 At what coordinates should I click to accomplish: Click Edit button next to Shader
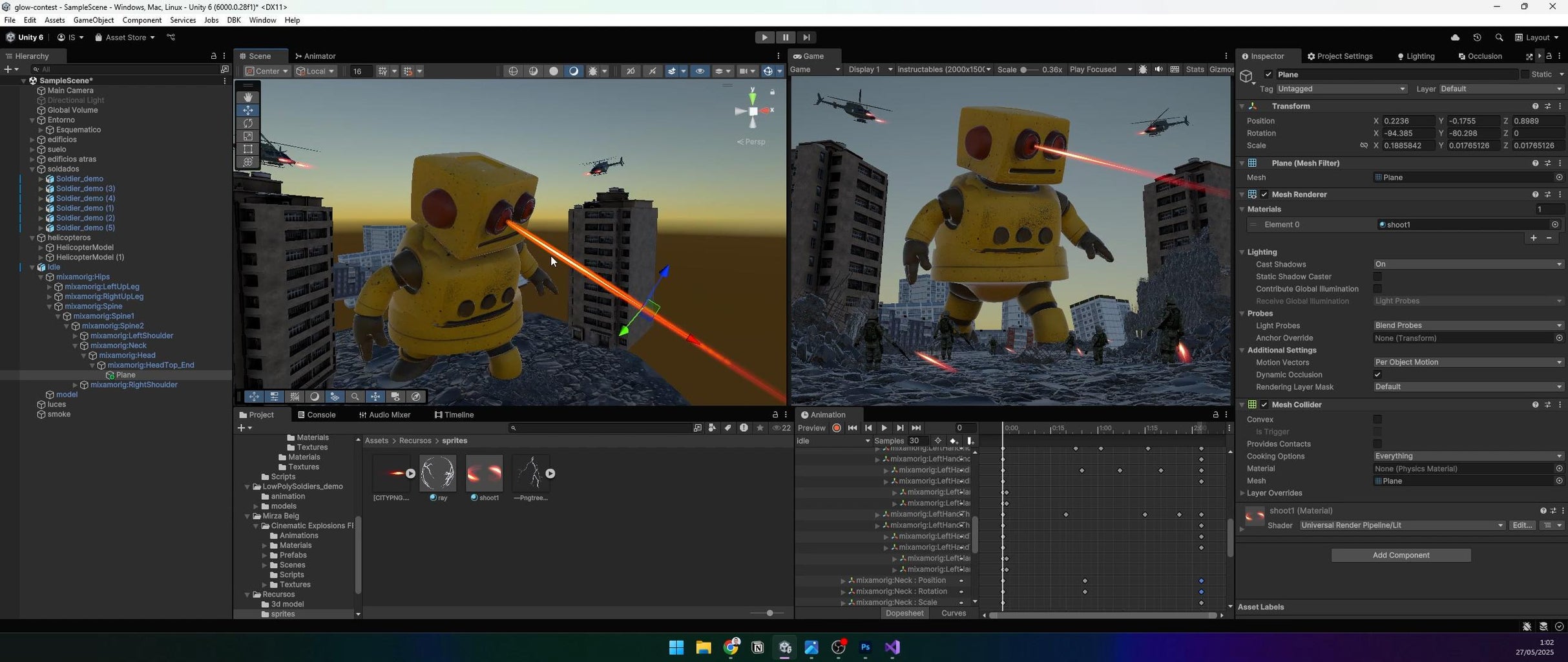tap(1522, 526)
